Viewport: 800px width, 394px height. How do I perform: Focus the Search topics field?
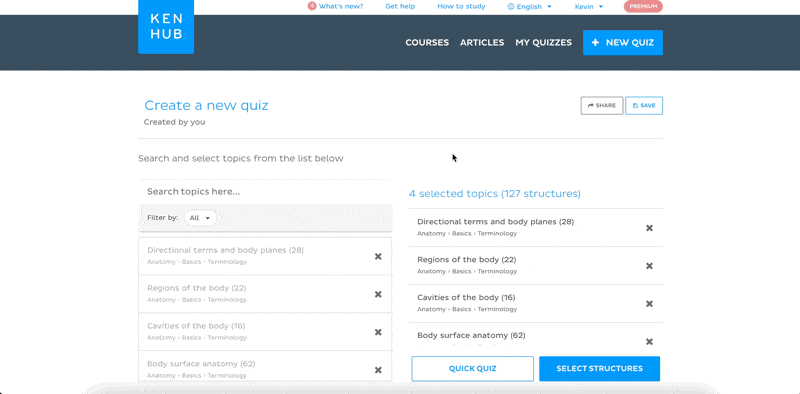coord(265,192)
